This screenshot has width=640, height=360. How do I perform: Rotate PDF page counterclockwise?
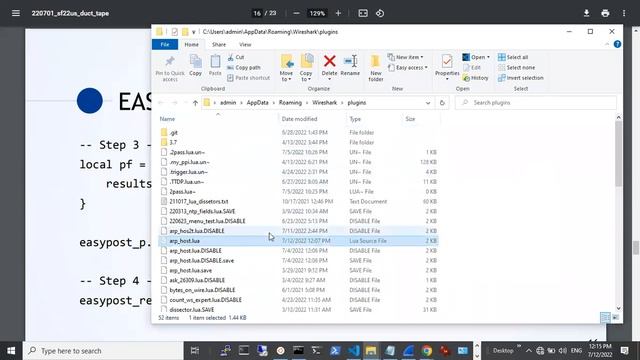click(x=380, y=13)
